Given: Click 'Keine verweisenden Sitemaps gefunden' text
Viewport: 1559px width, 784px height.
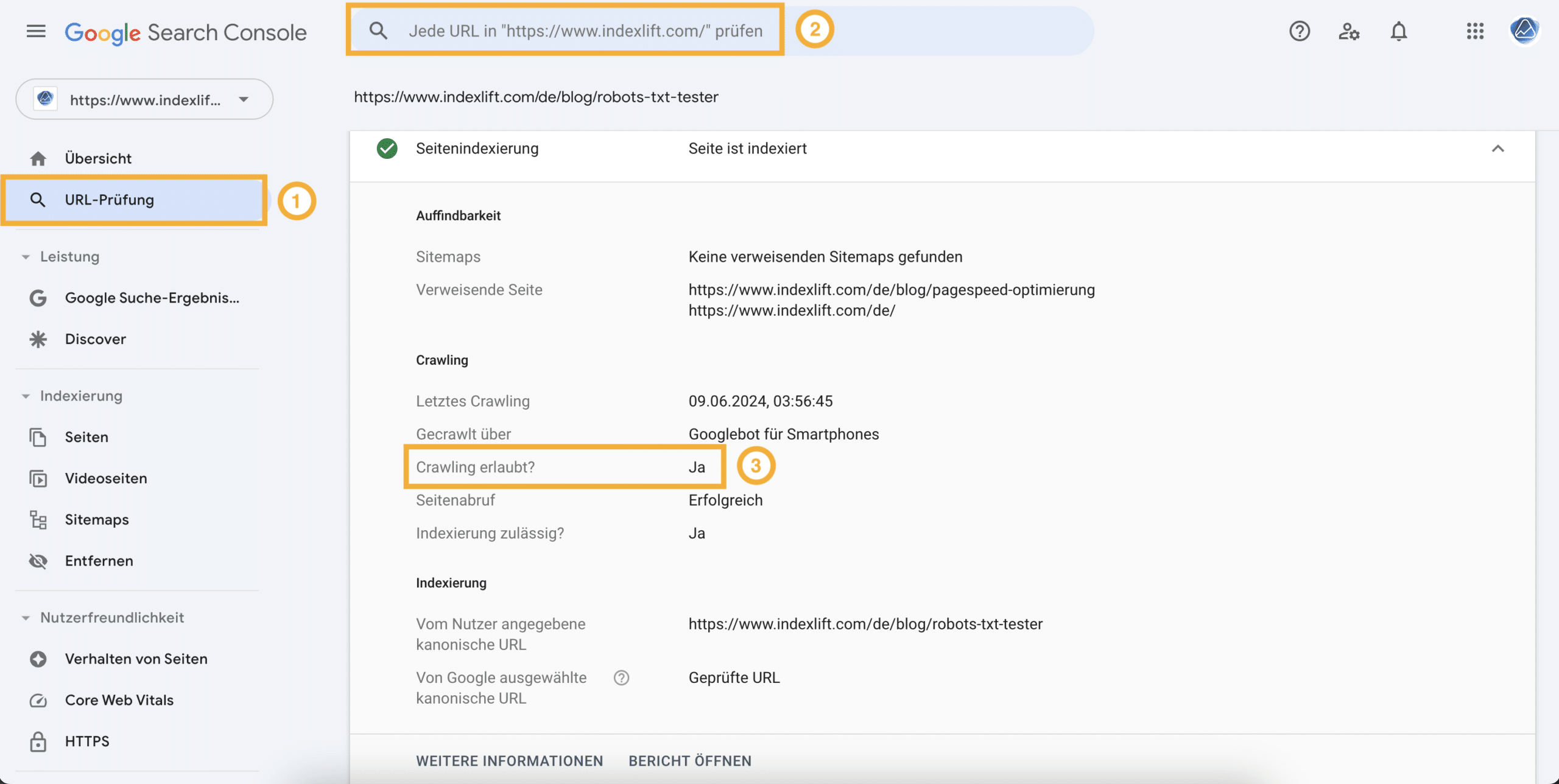Looking at the screenshot, I should click(825, 257).
